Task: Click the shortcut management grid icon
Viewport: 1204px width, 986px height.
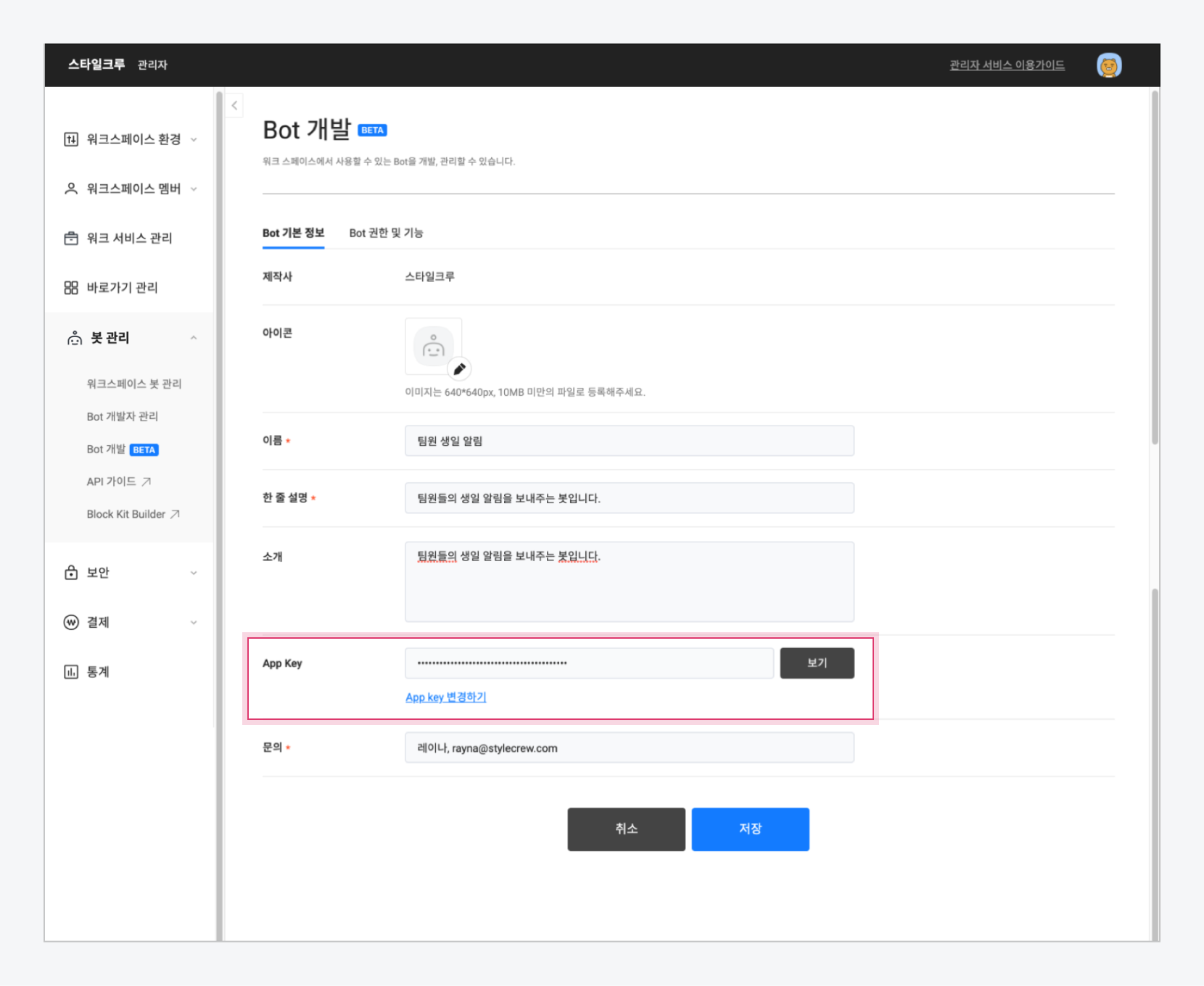Action: pos(71,288)
